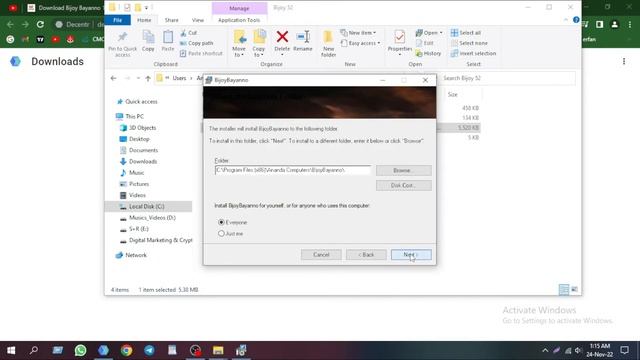Open the Application Tools tab

click(239, 20)
